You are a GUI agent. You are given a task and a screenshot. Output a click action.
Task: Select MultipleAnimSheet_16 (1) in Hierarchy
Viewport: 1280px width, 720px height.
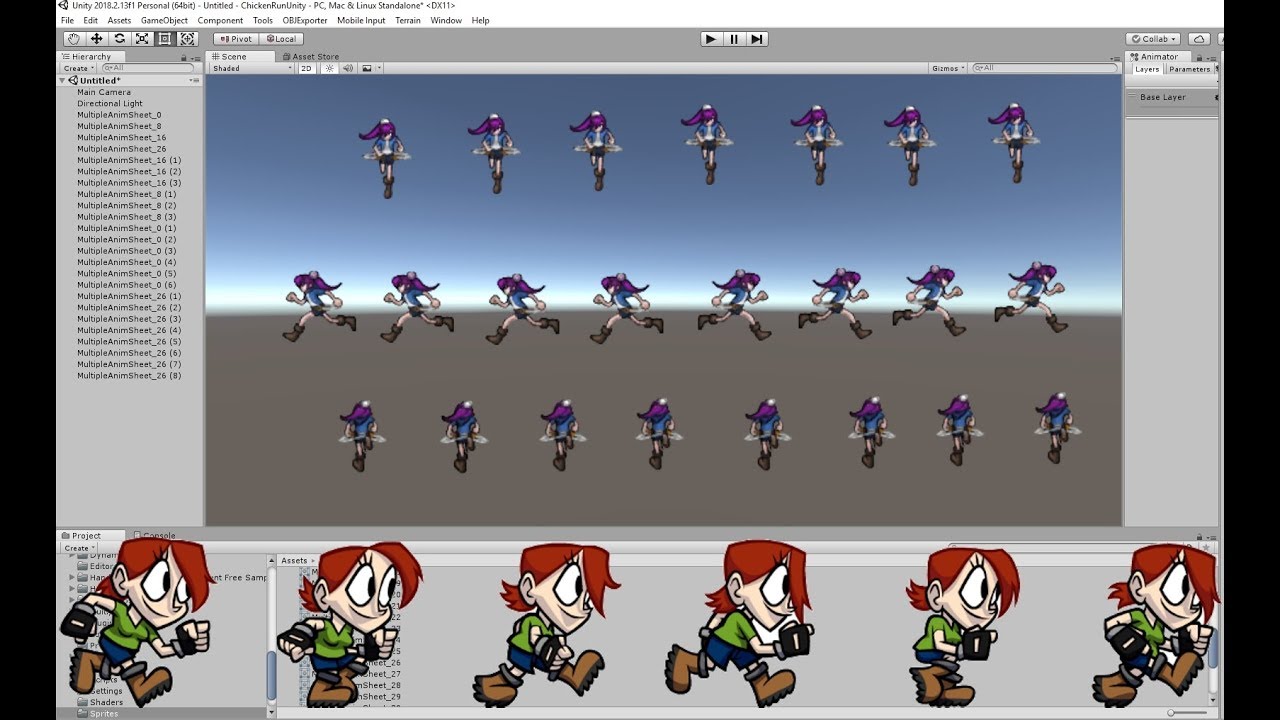[x=129, y=160]
